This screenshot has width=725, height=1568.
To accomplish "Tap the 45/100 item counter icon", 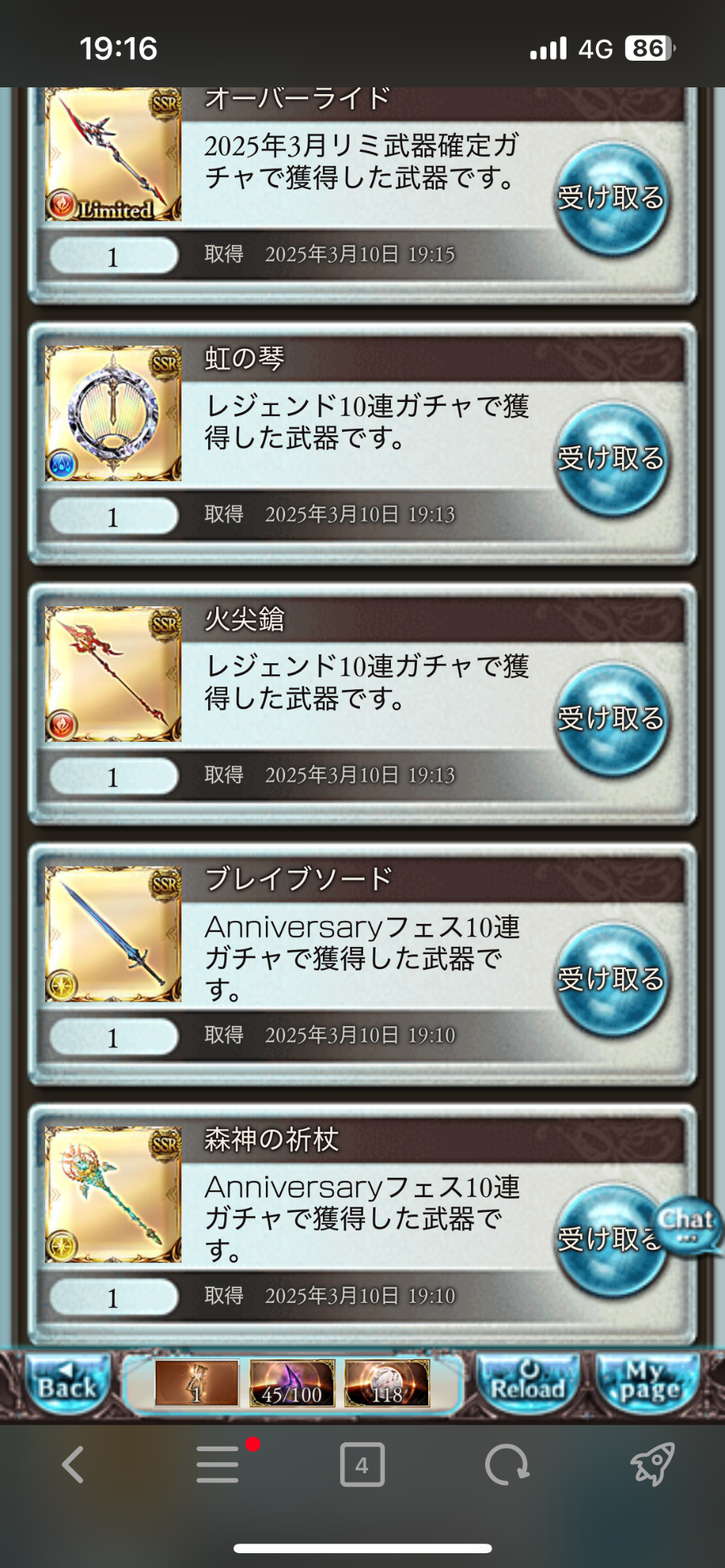I will (x=293, y=1383).
